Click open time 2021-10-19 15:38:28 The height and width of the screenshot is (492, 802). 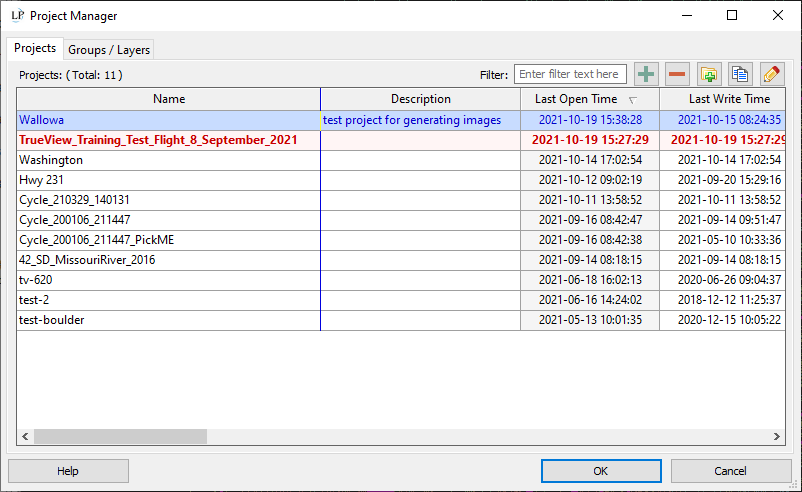click(x=590, y=120)
